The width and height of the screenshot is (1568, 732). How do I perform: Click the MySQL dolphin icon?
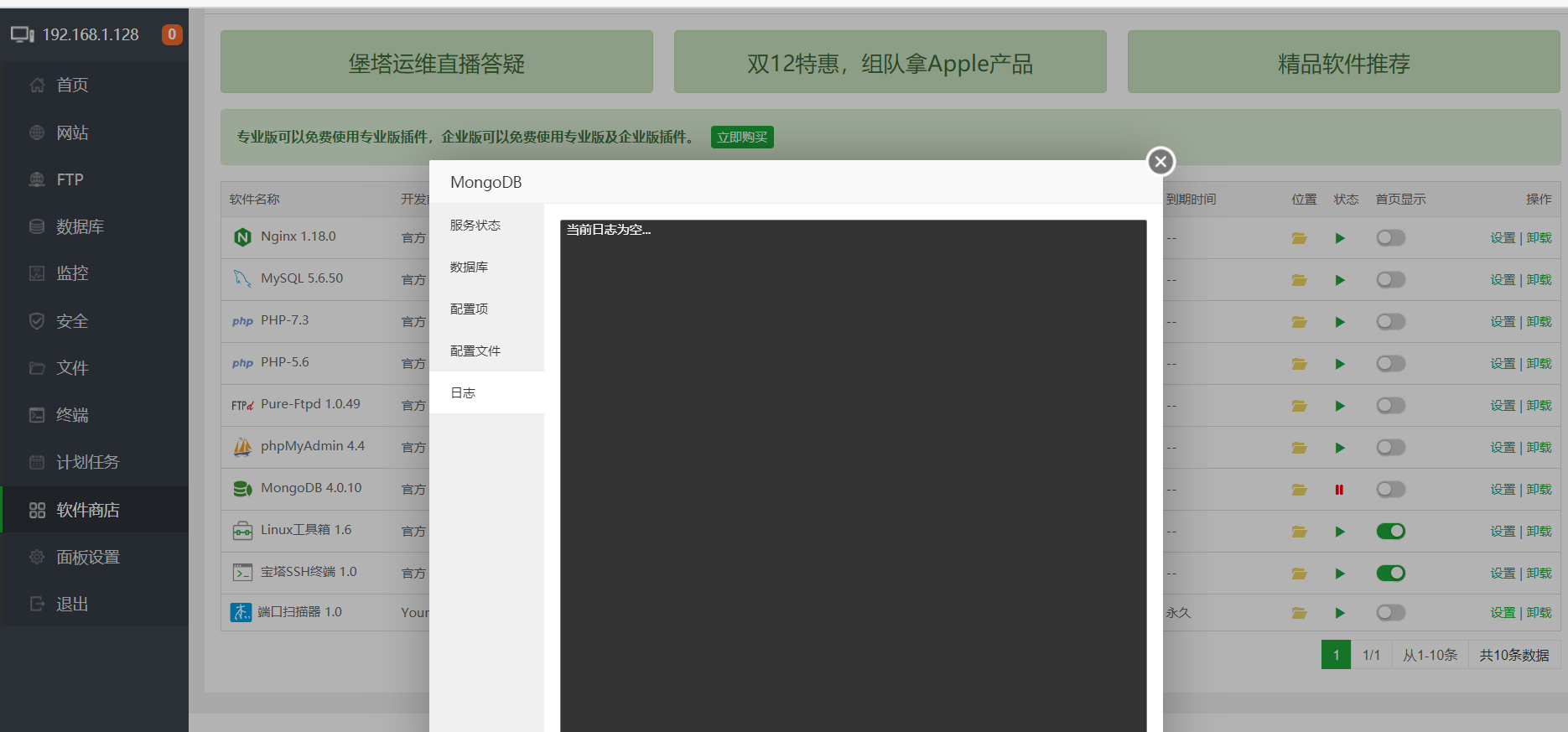(x=242, y=278)
